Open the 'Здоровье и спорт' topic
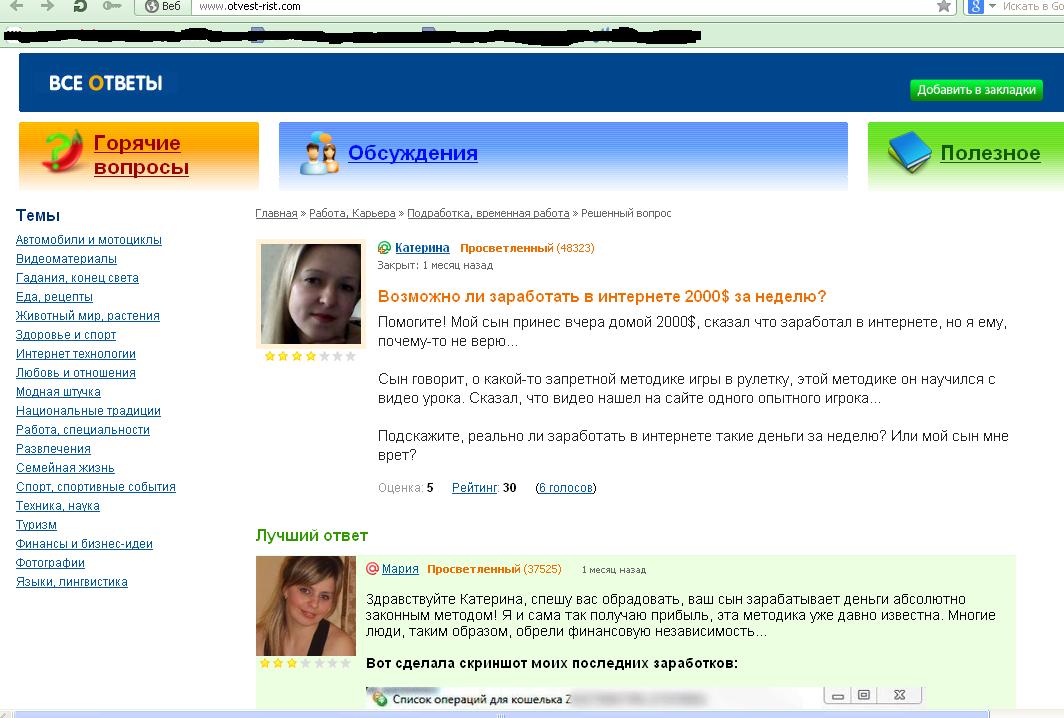1064x718 pixels. (x=66, y=335)
